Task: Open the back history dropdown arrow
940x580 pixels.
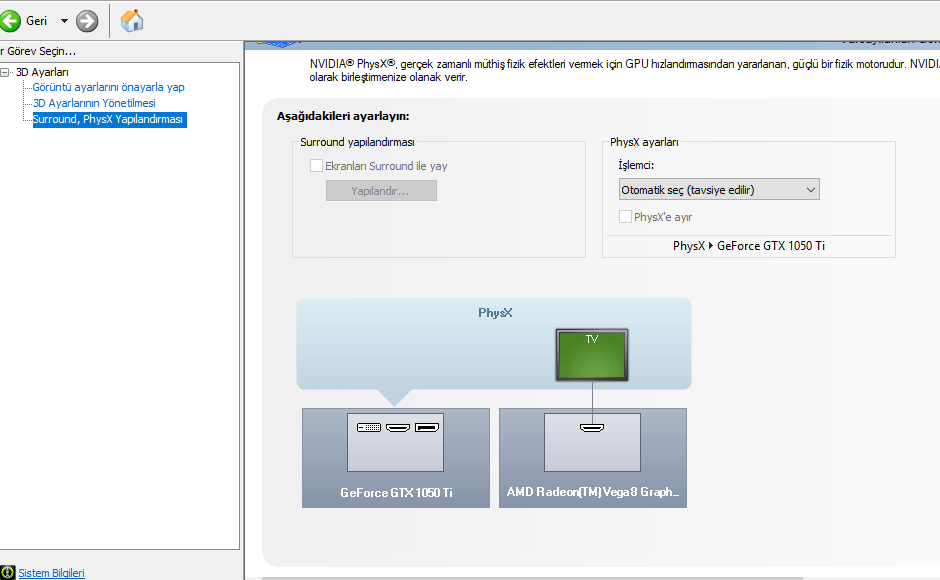Action: tap(64, 21)
